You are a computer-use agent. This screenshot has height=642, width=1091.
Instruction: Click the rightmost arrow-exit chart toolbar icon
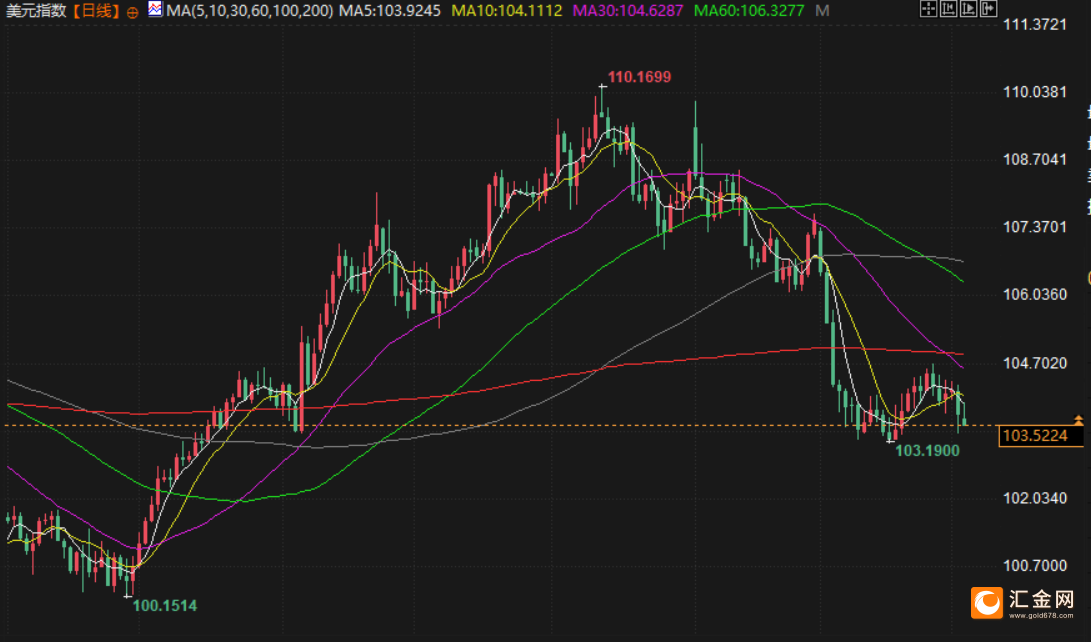(x=989, y=8)
